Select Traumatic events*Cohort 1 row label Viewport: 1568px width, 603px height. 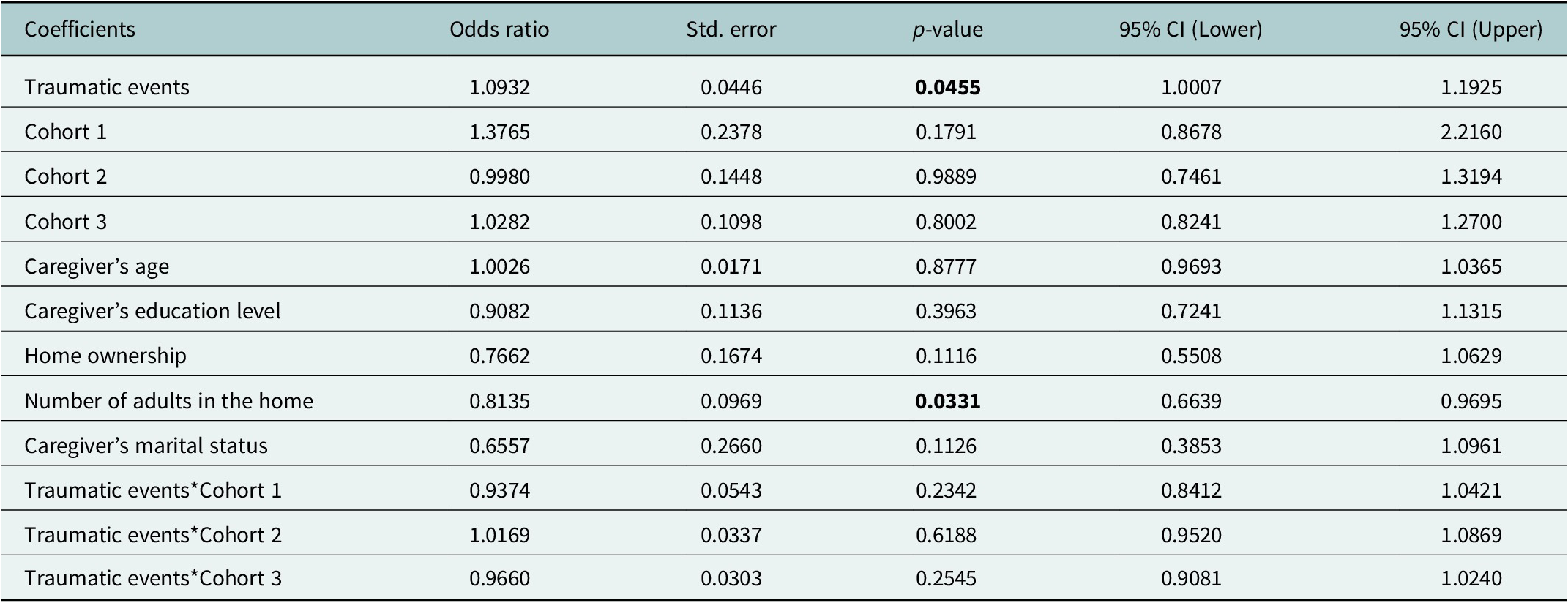click(153, 490)
